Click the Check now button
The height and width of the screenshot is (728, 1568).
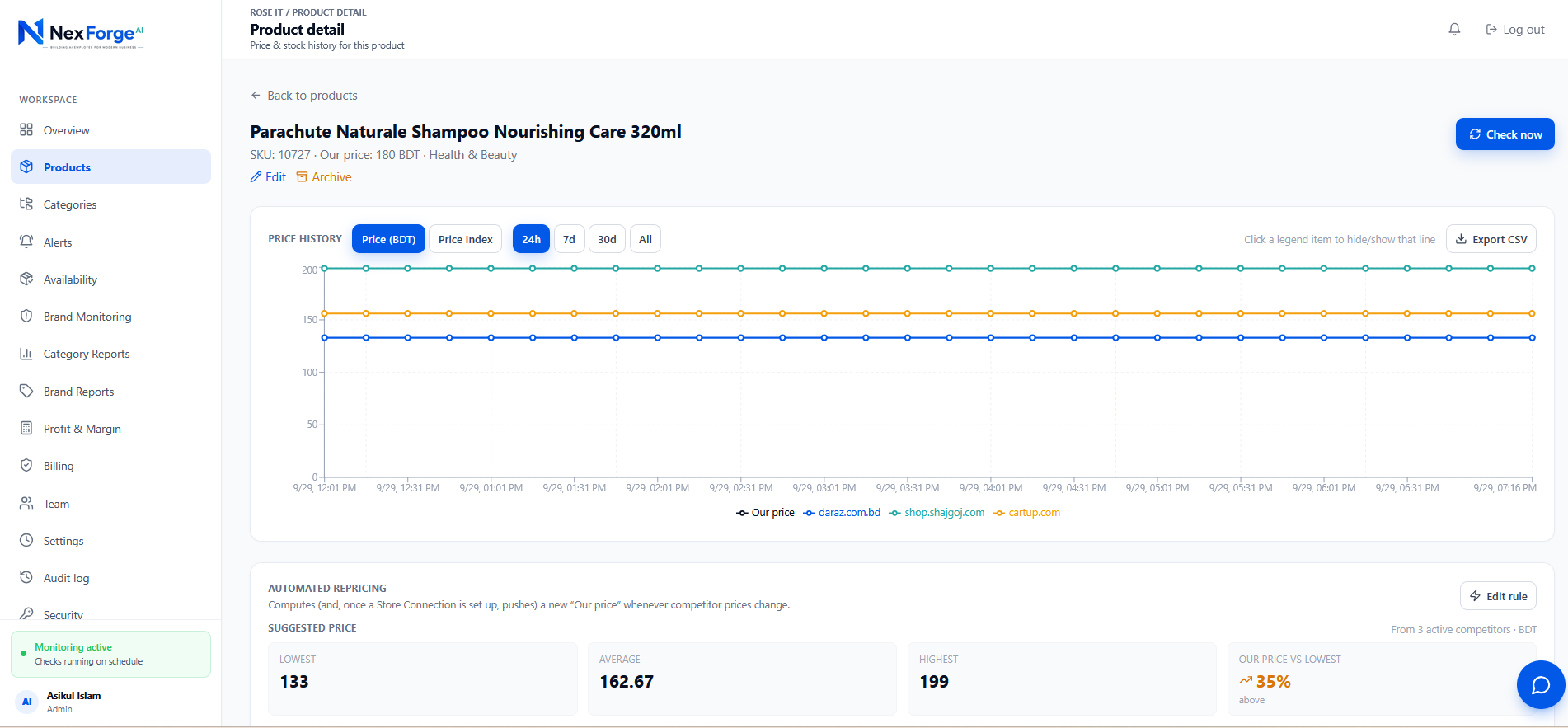(x=1505, y=134)
